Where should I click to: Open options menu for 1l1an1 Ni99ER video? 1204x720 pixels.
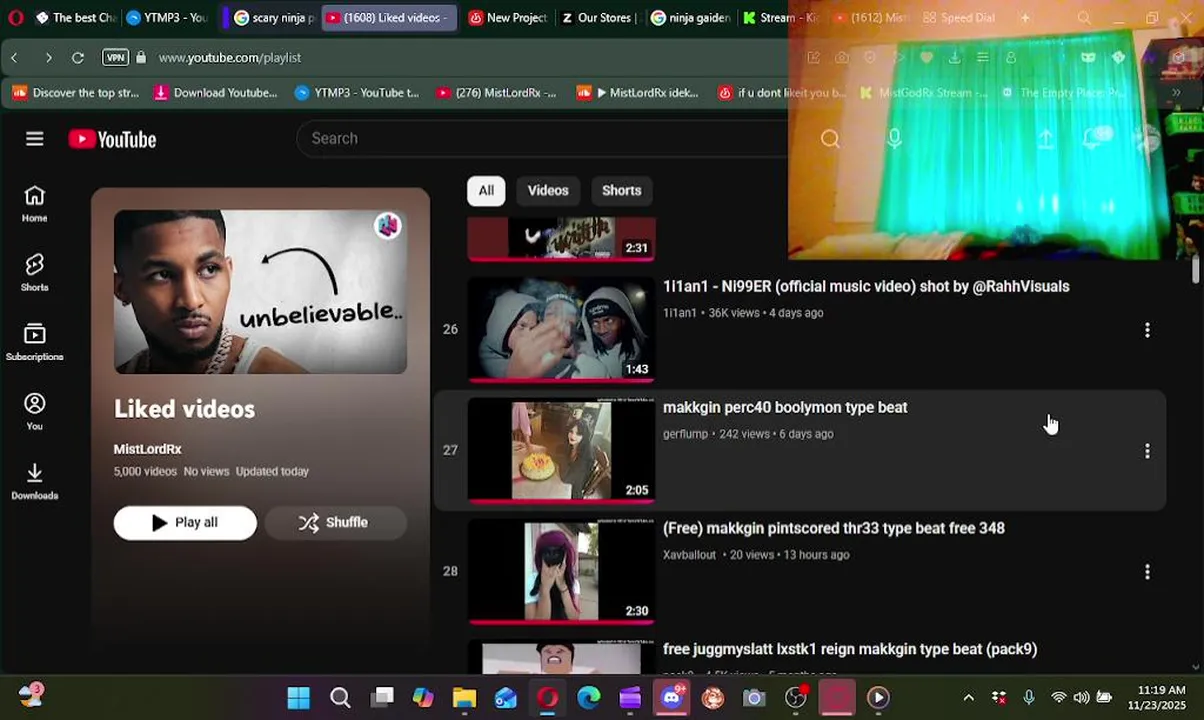[1147, 330]
